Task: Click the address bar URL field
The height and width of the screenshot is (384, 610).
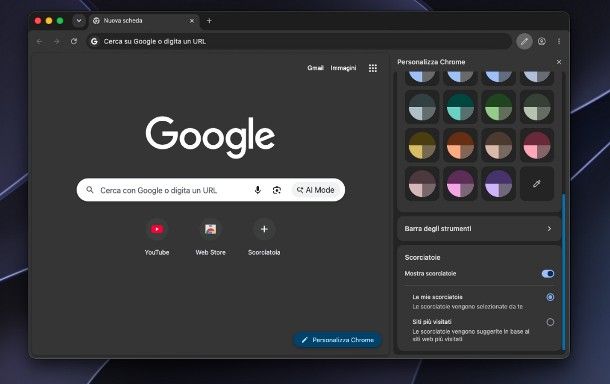Action: (x=299, y=41)
